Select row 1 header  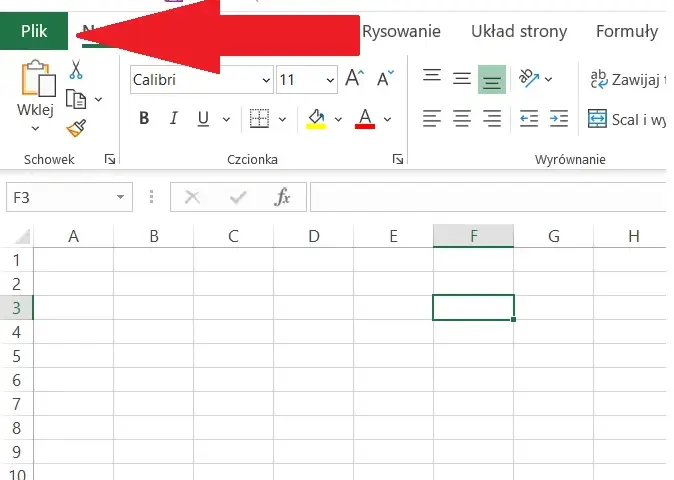click(x=16, y=260)
